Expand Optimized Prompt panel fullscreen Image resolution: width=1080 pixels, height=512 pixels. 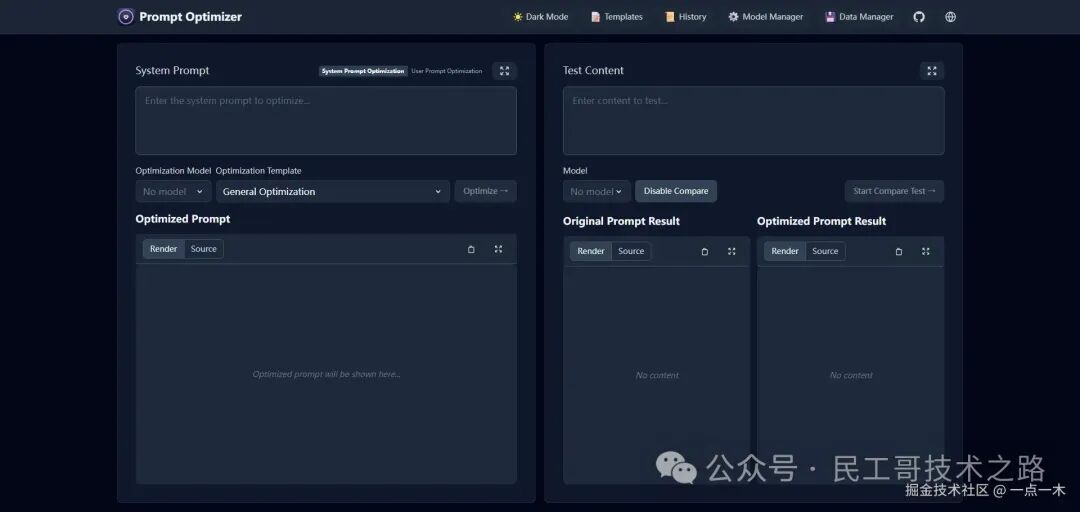coord(499,249)
